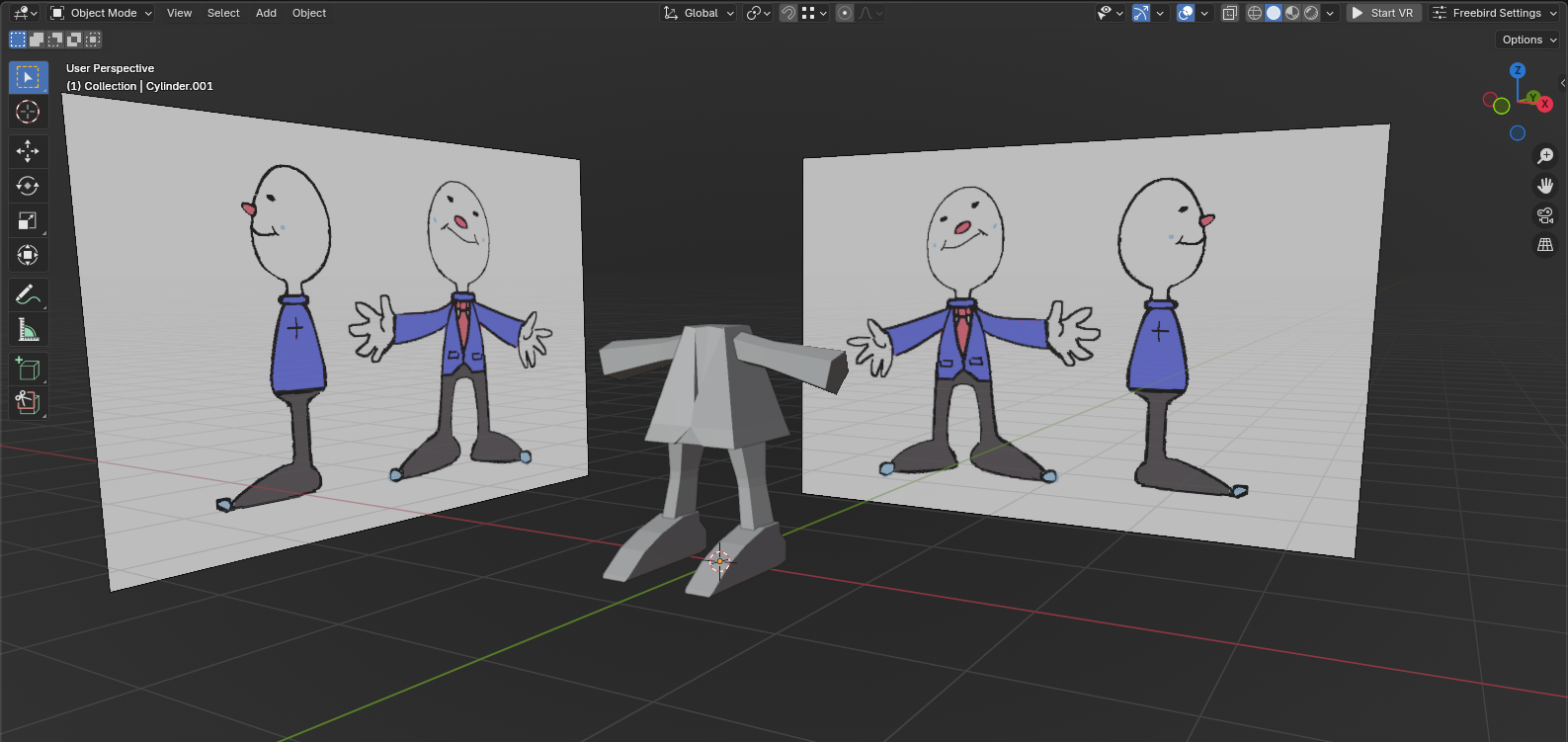Image resolution: width=1568 pixels, height=742 pixels.
Task: Switch to rendered shading
Action: click(1311, 13)
